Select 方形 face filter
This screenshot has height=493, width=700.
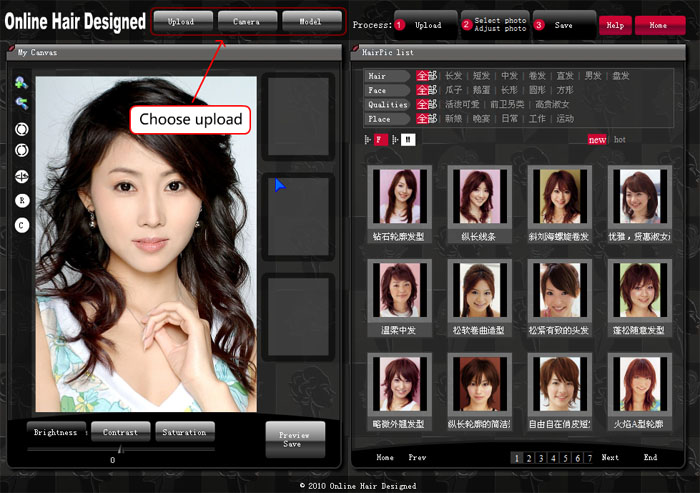click(x=565, y=90)
